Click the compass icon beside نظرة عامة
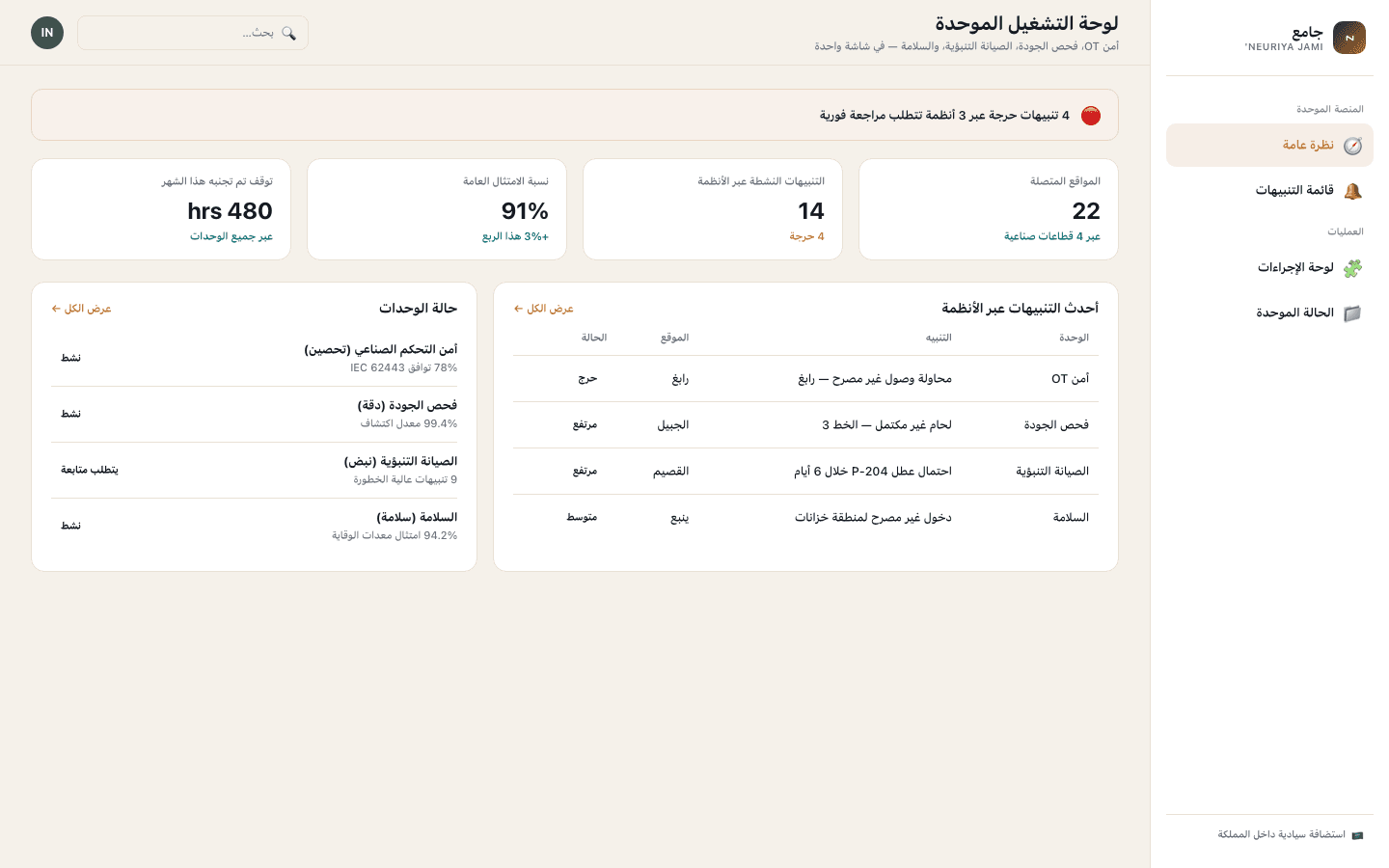The width and height of the screenshot is (1389, 868). pyautogui.click(x=1353, y=146)
